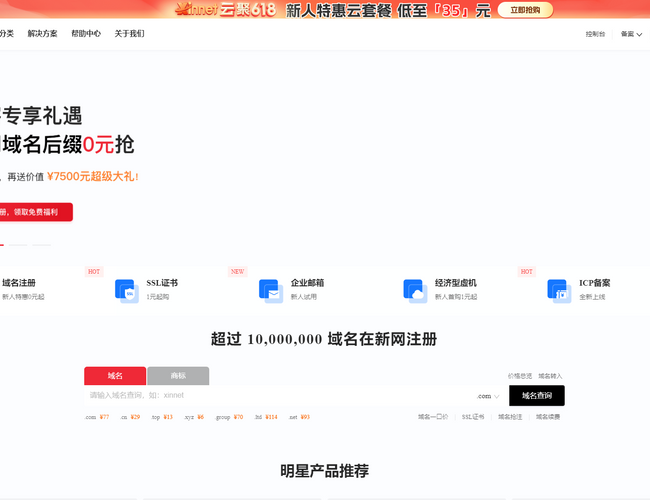Open the 域名抢注 link
Viewport: 650px width, 500px height.
510,417
